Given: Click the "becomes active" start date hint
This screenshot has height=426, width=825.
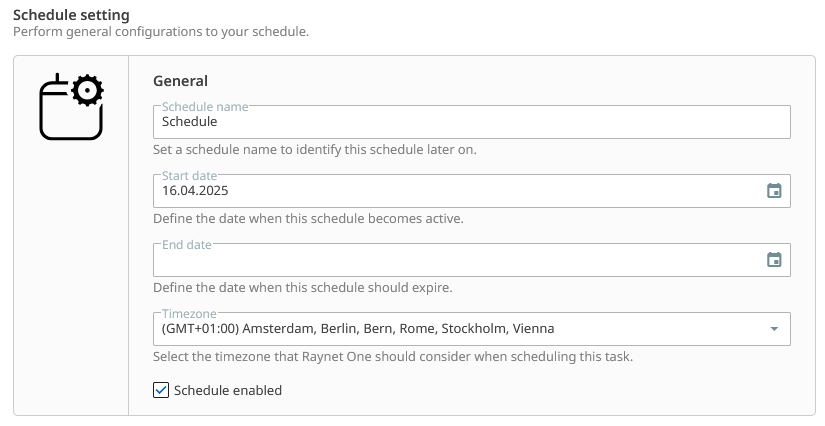Looking at the screenshot, I should 308,218.
